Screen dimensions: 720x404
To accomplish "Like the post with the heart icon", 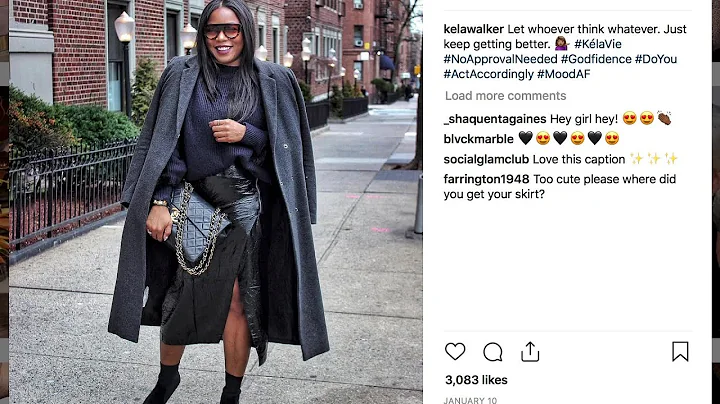I will coord(455,352).
